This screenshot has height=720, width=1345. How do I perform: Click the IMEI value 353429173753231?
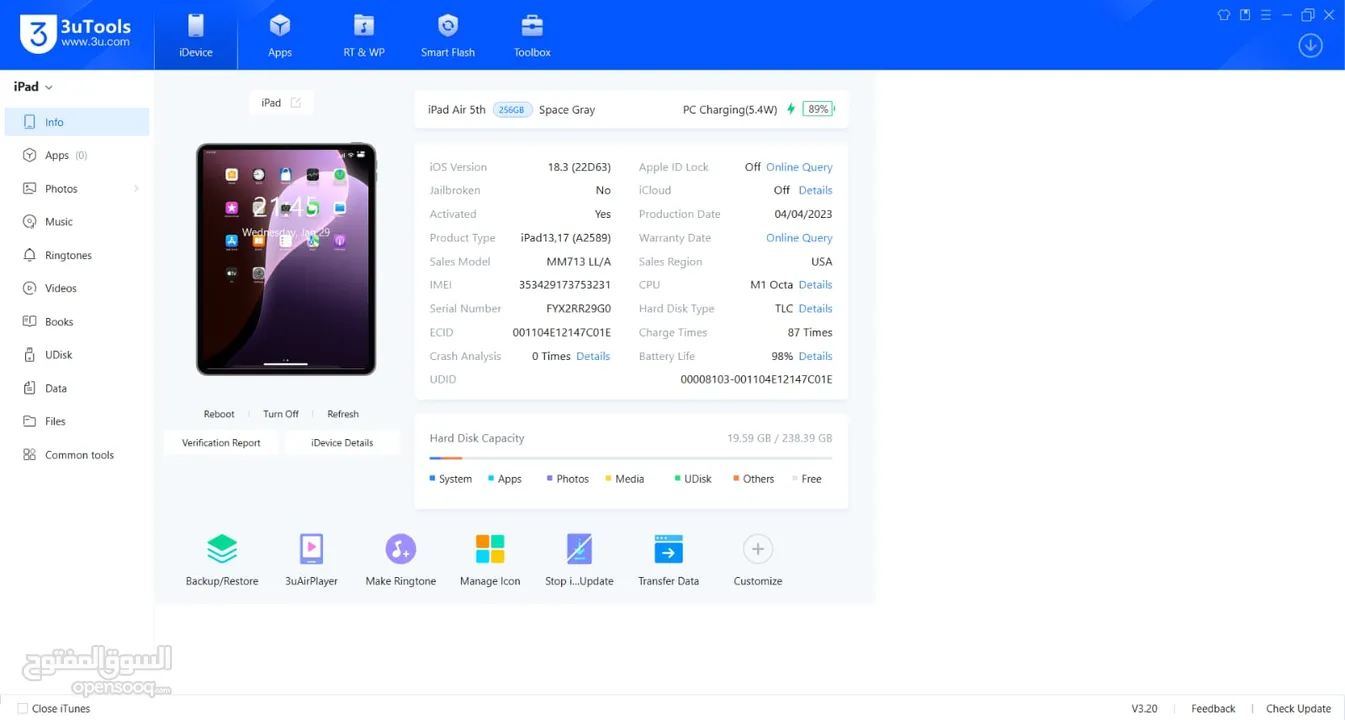[x=564, y=285]
